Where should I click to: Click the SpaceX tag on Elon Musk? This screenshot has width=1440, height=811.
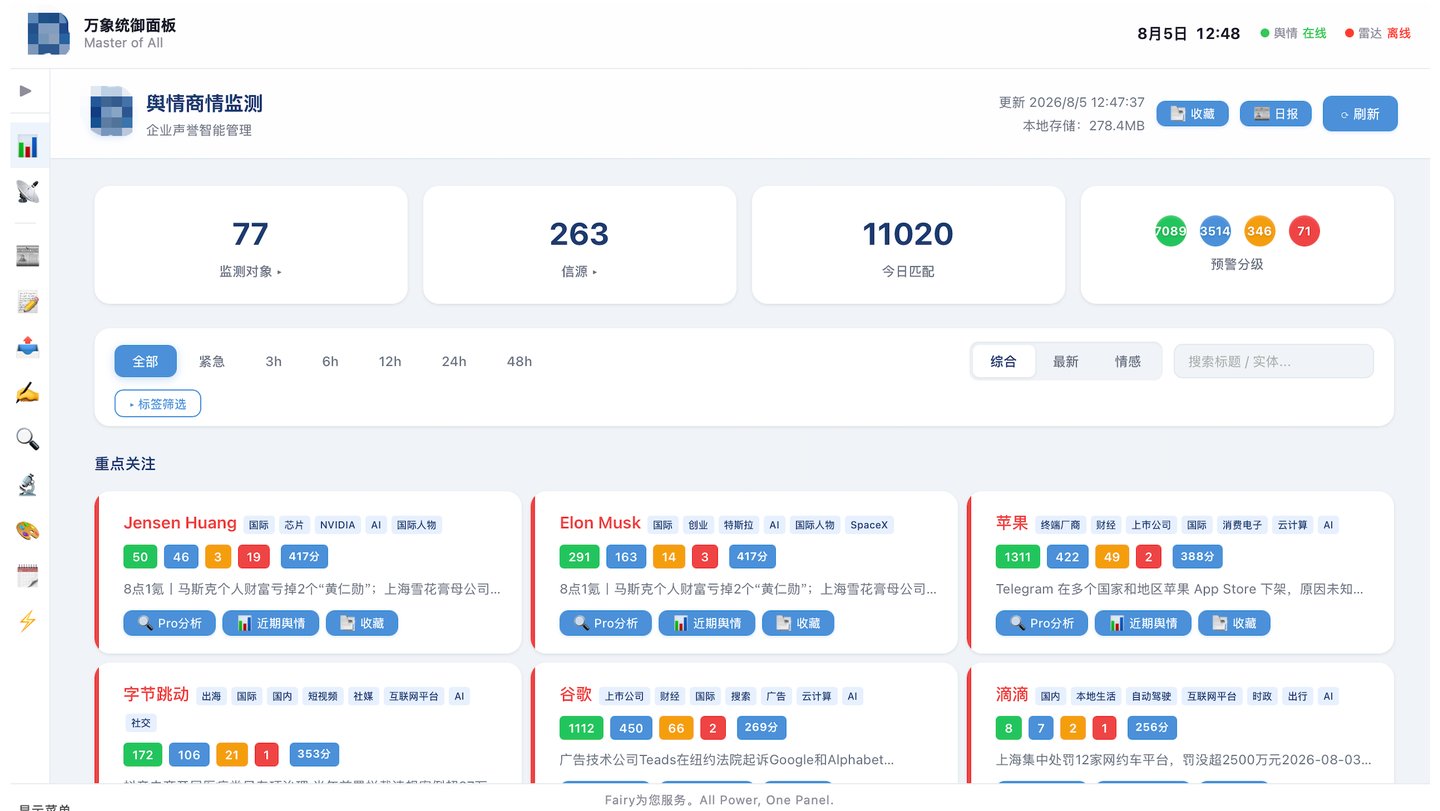869,525
